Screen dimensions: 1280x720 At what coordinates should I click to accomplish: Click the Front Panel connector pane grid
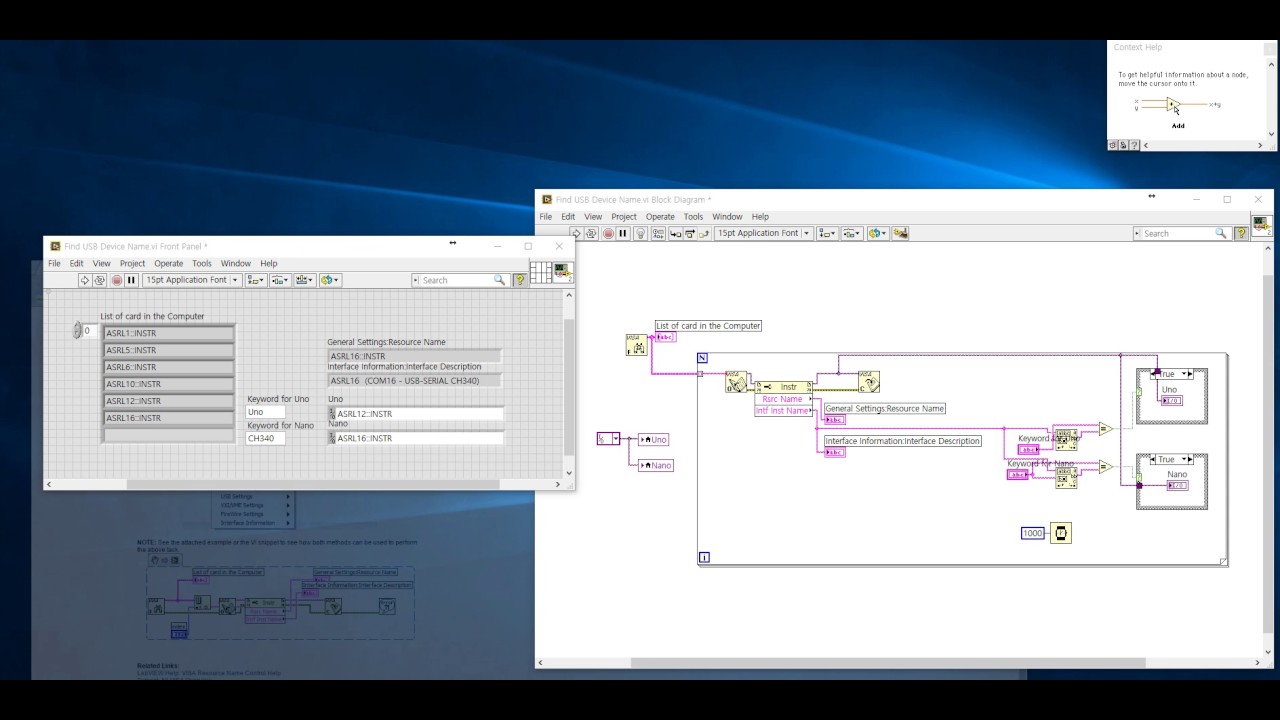tap(541, 272)
